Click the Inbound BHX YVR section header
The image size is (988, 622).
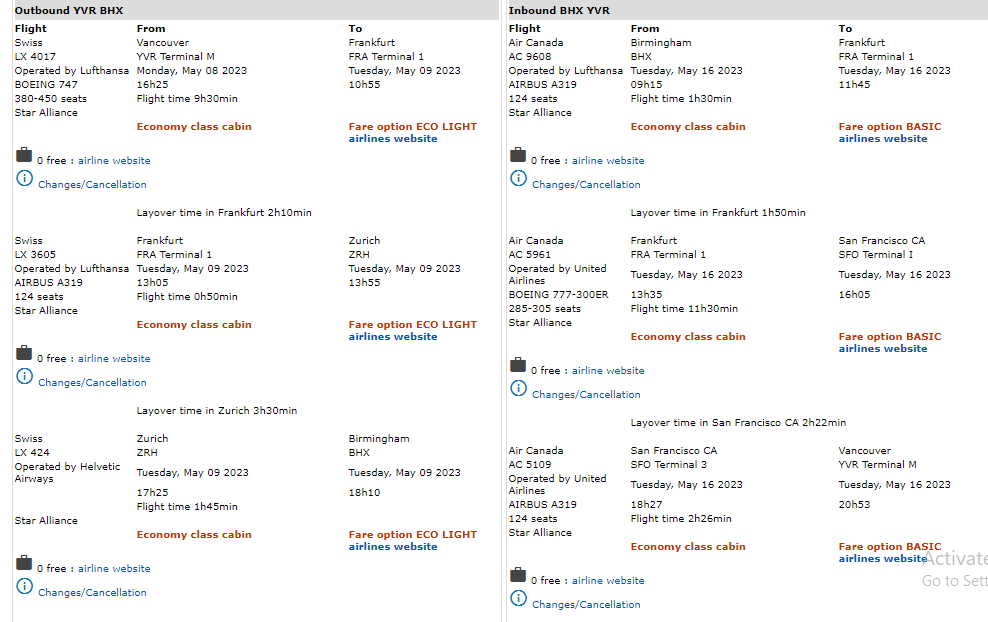tap(560, 10)
